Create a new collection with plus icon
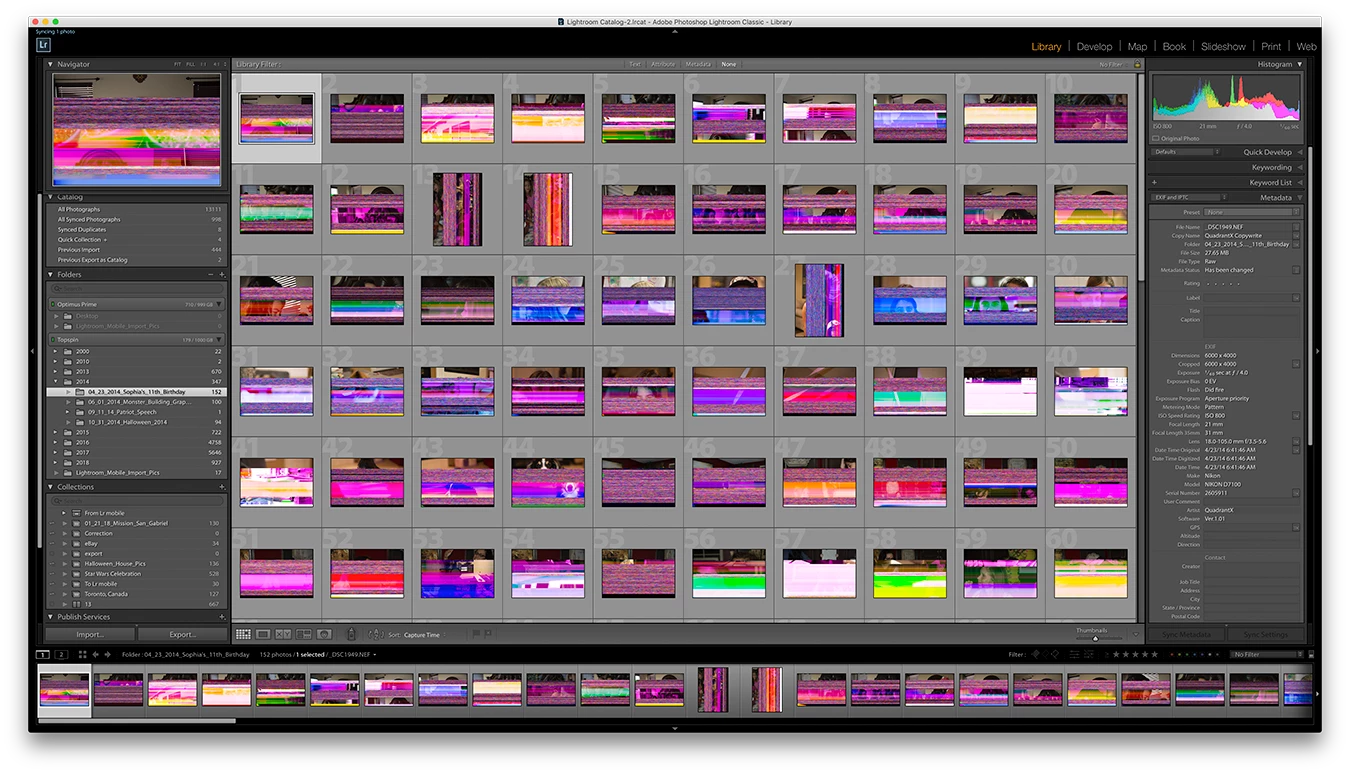The width and height of the screenshot is (1350, 773). pos(222,487)
